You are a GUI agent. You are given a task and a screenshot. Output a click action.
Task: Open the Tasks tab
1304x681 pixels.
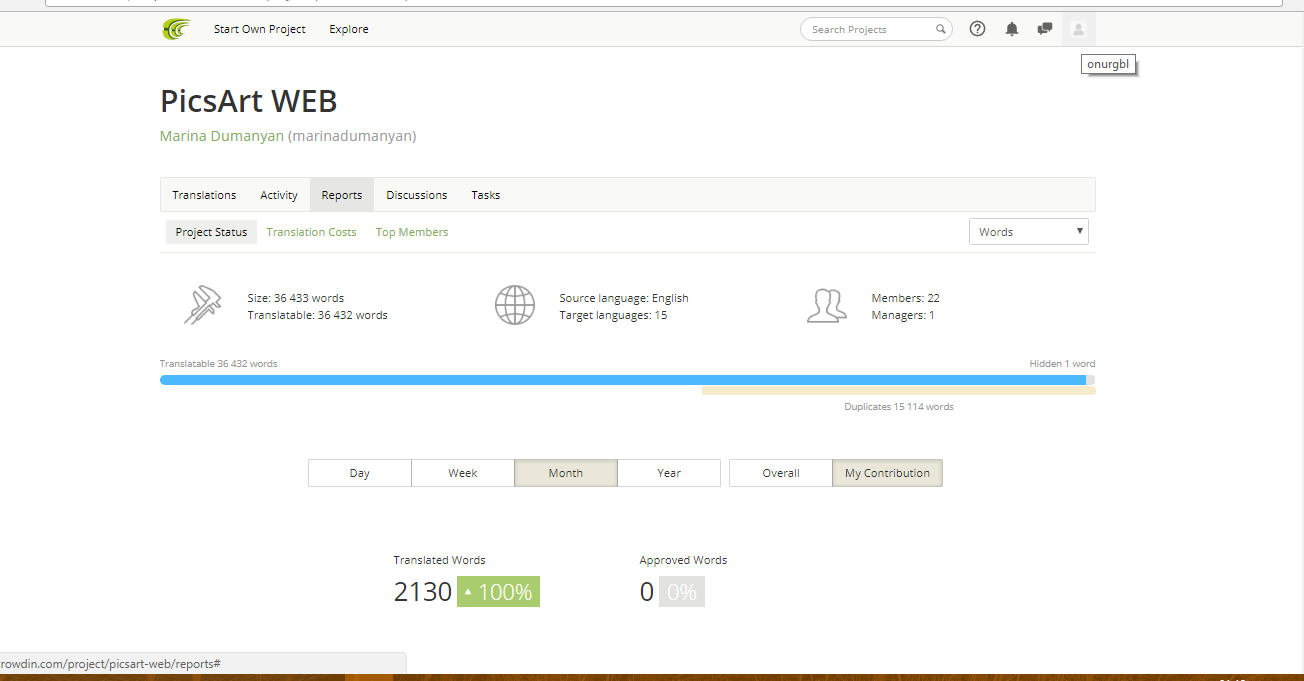(x=486, y=195)
